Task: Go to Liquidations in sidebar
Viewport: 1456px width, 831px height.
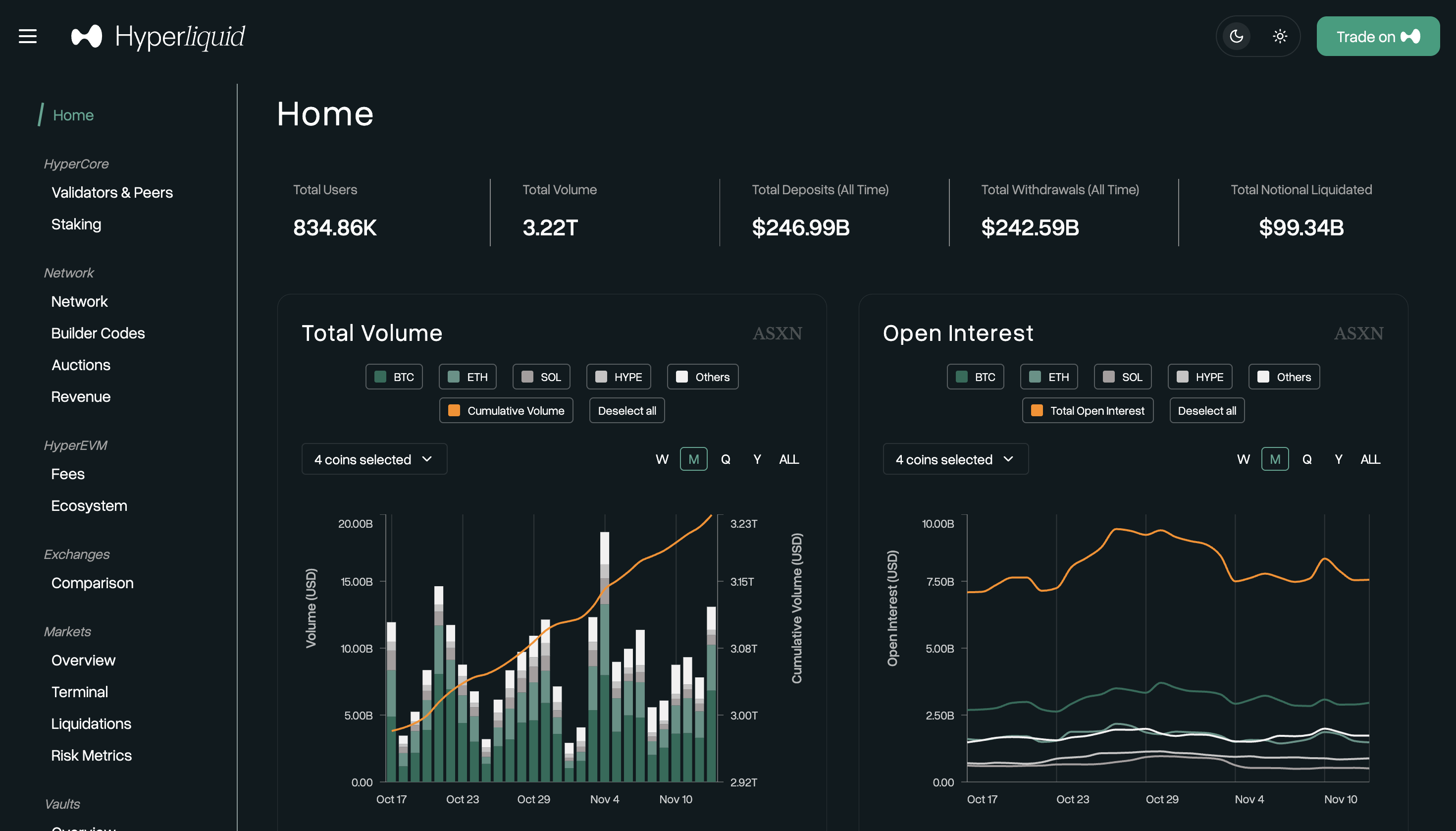Action: (91, 723)
